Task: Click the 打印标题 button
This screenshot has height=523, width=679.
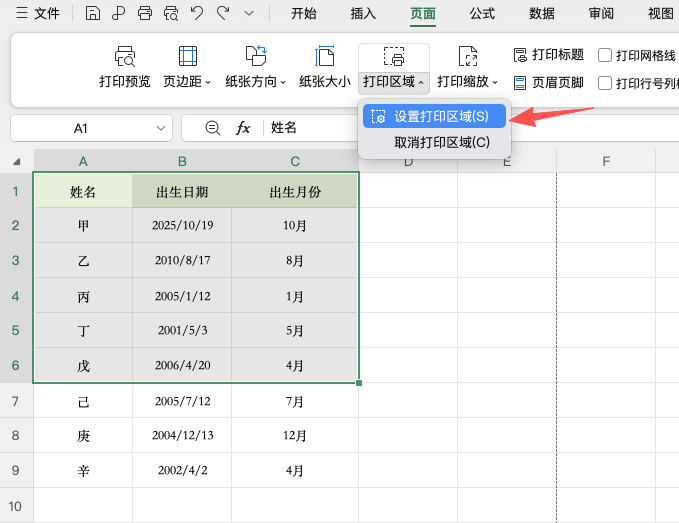Action: tap(549, 55)
